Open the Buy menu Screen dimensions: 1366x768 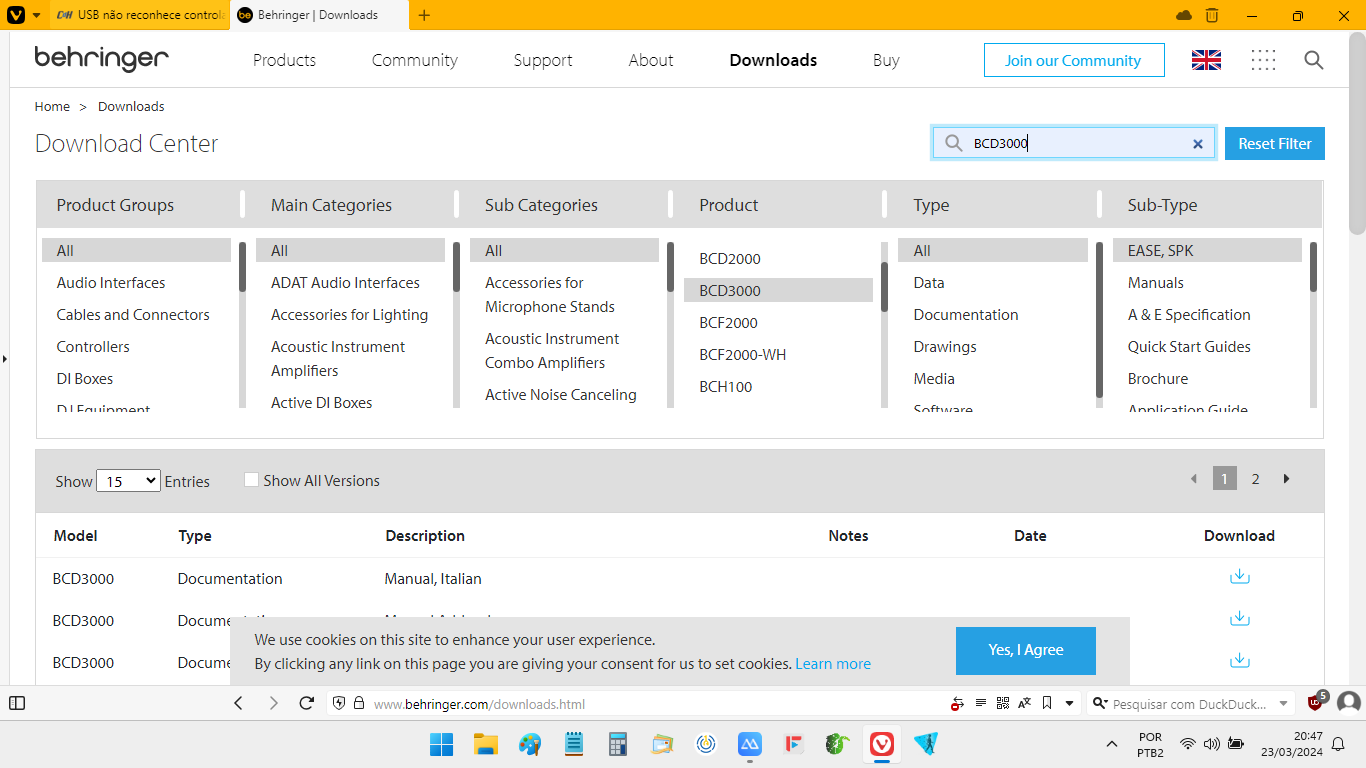tap(886, 60)
